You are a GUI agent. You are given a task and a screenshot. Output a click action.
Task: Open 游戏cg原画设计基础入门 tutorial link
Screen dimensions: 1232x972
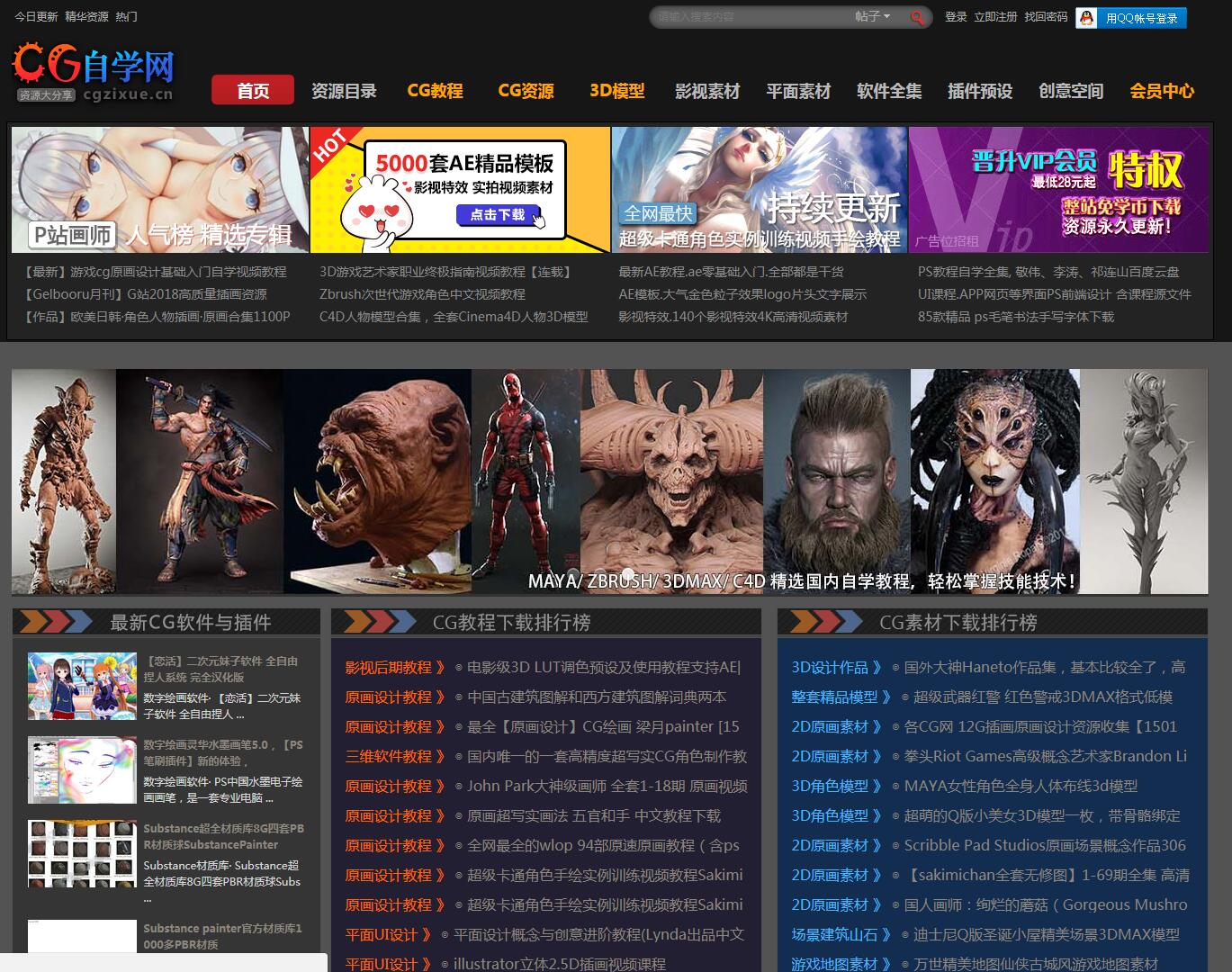[x=155, y=272]
